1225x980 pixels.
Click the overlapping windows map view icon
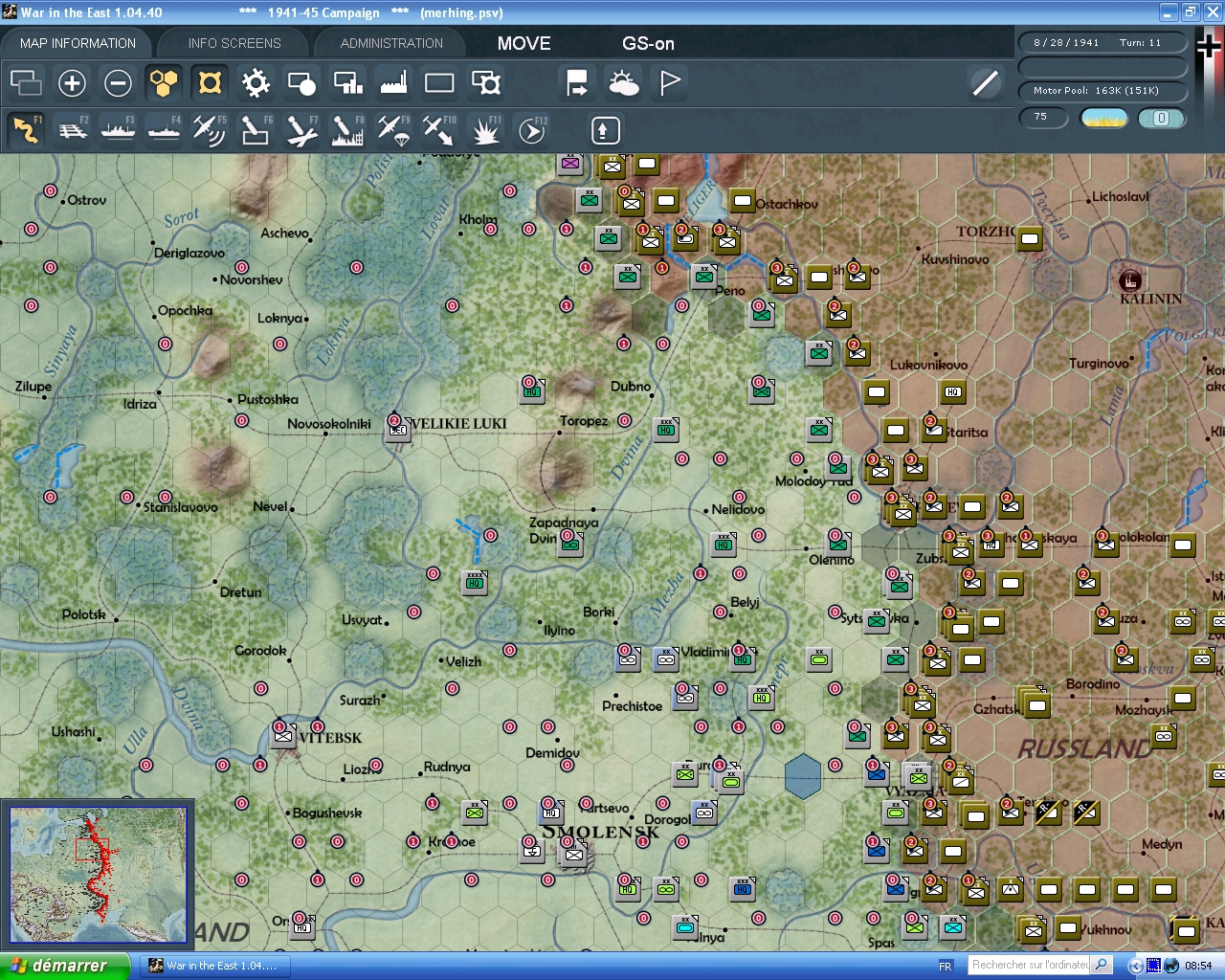pos(26,83)
